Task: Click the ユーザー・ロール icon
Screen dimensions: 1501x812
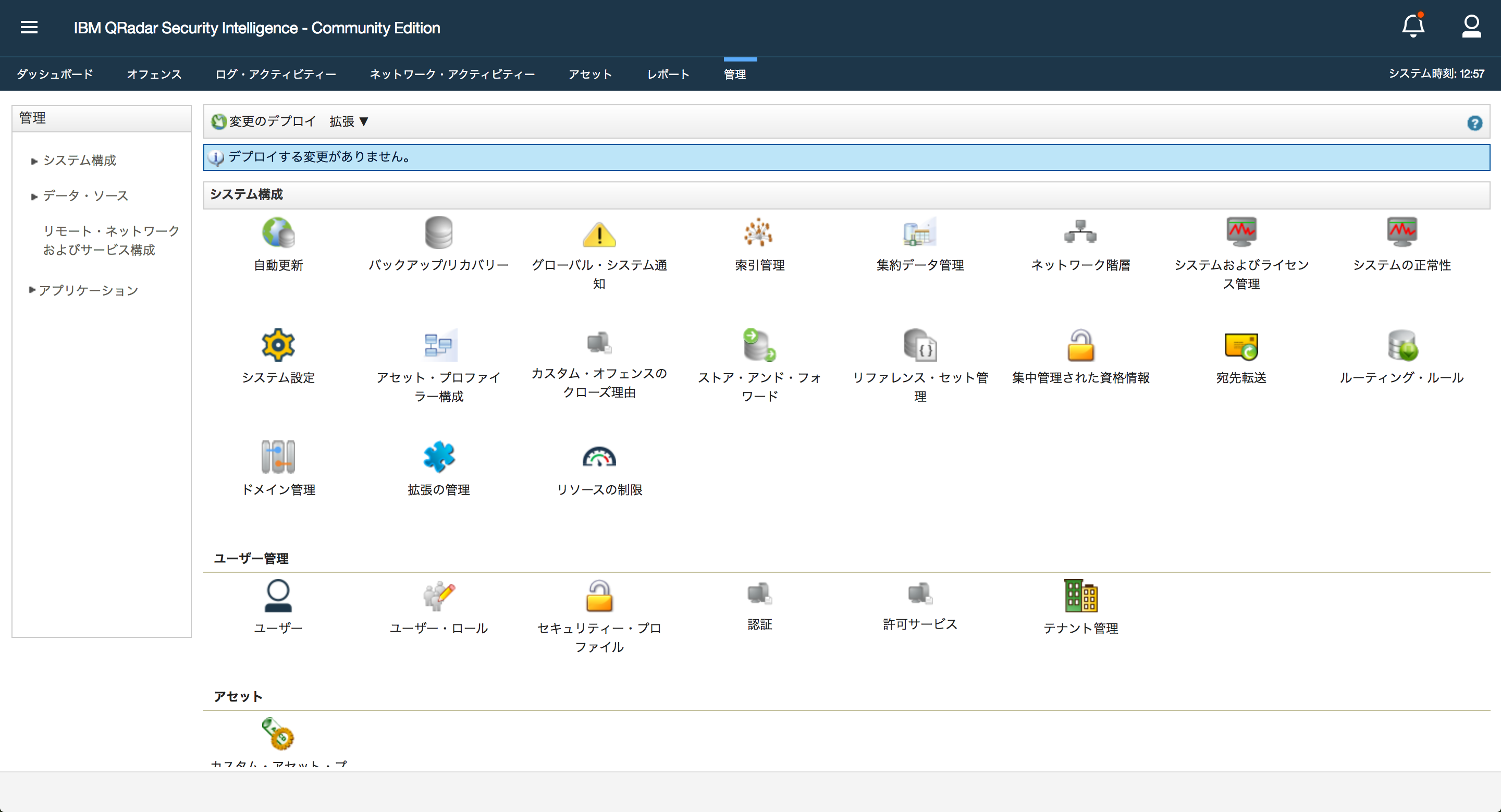Action: [x=438, y=595]
